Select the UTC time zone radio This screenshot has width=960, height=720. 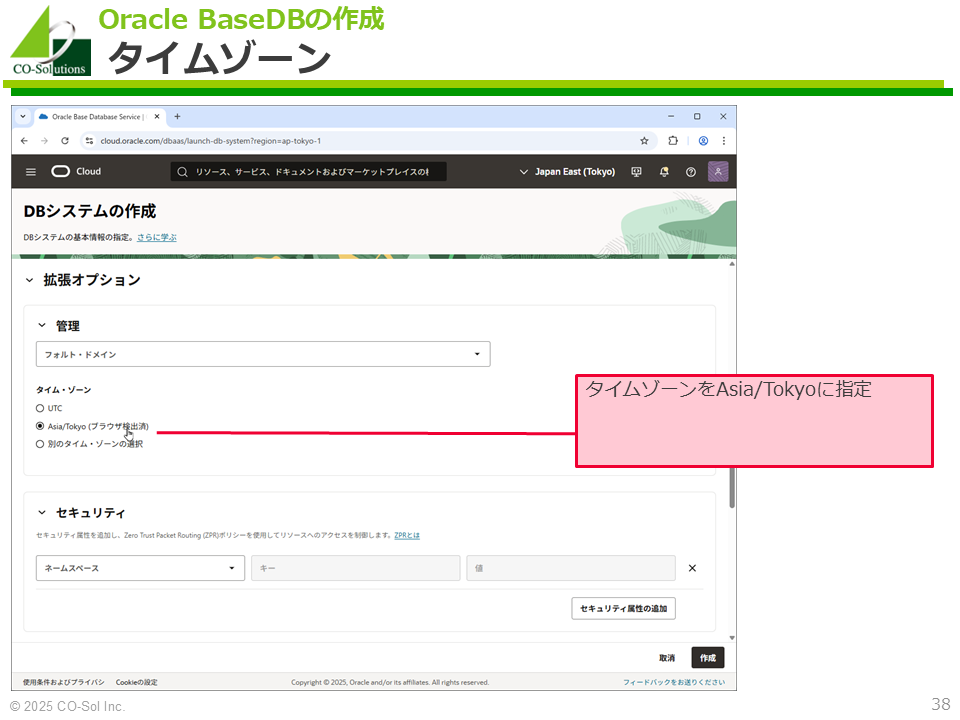coord(40,408)
